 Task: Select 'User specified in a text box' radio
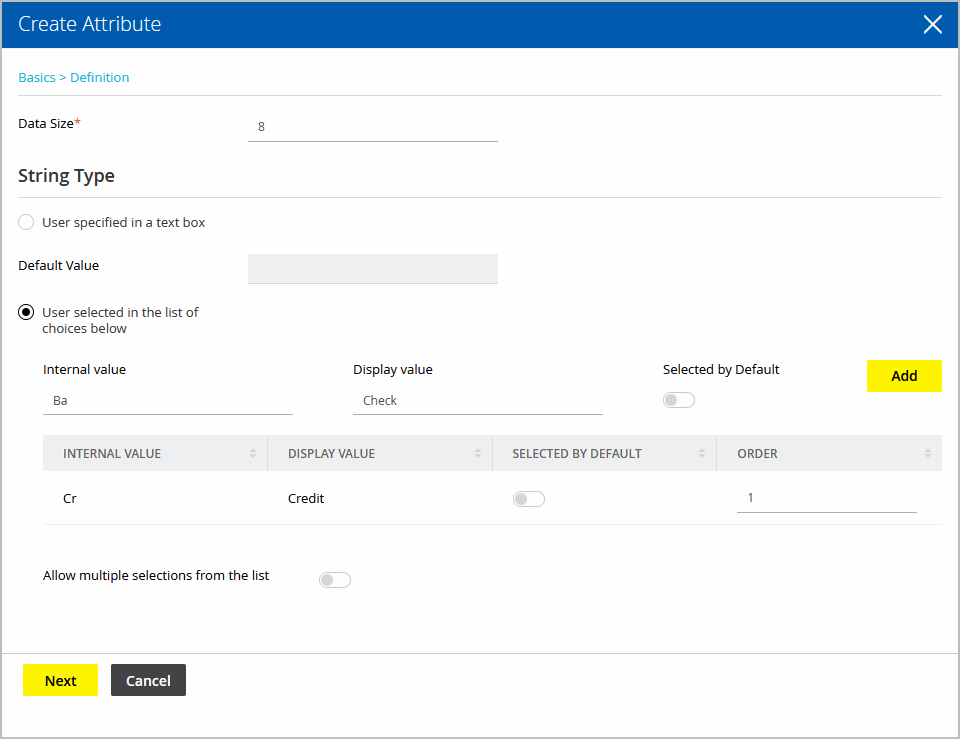[26, 222]
